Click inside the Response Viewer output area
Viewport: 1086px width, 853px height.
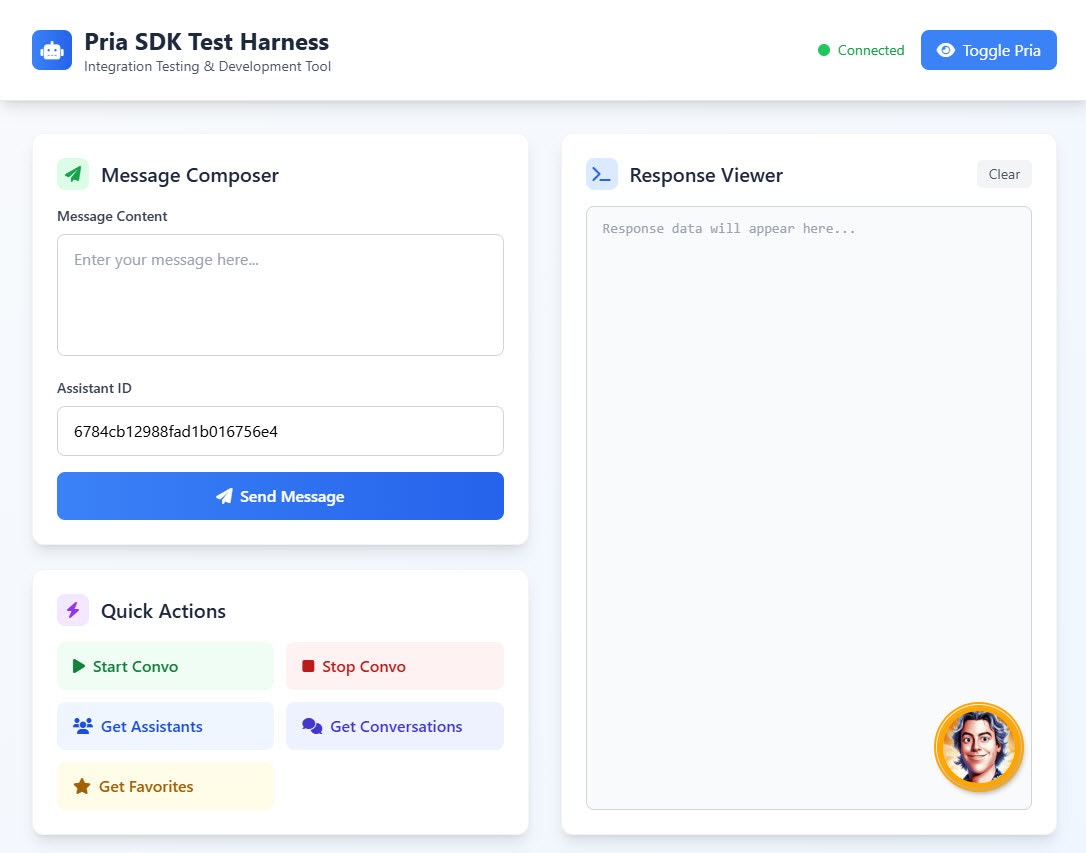click(808, 508)
